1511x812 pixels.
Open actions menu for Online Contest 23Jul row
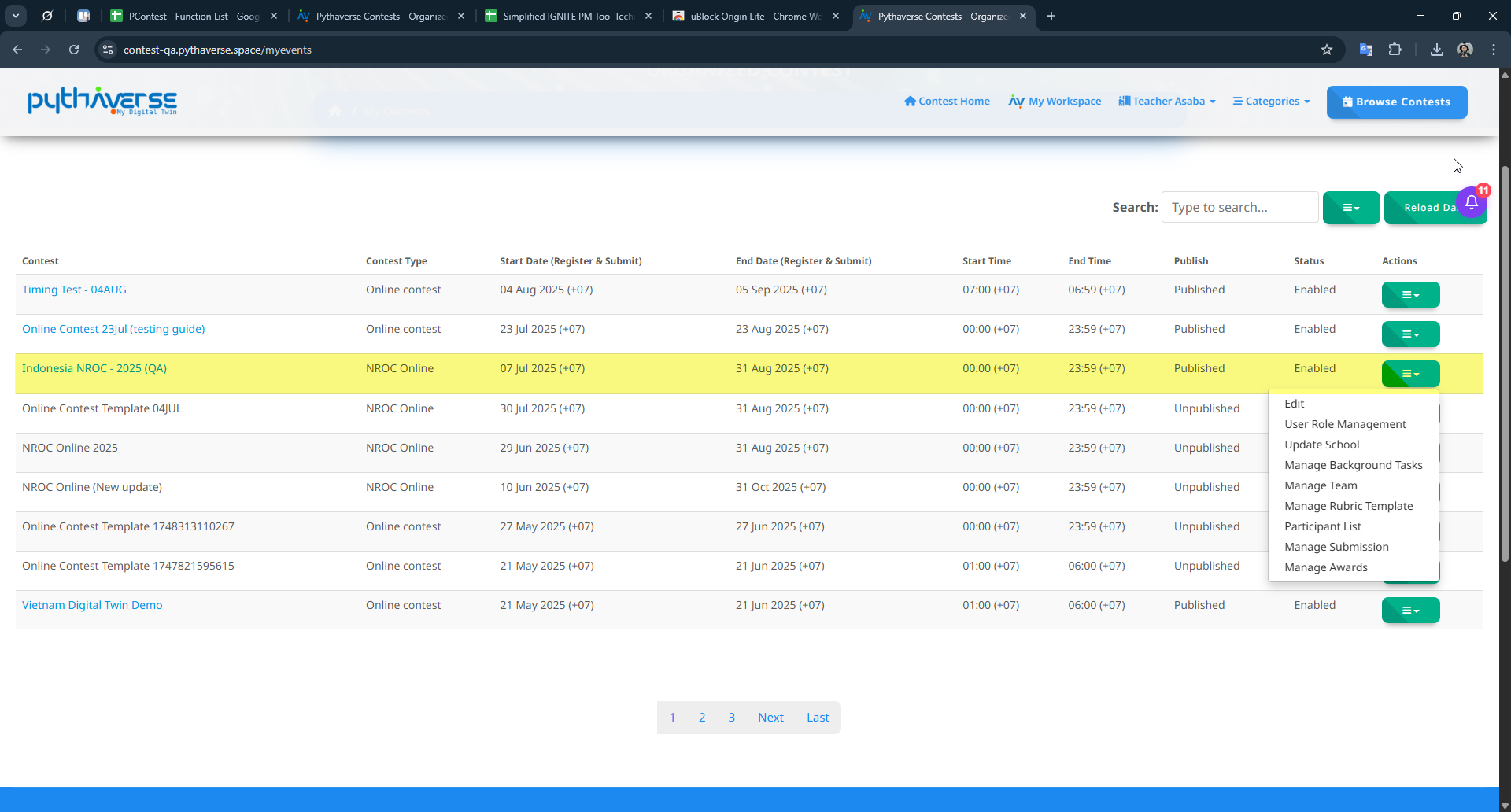[1410, 334]
